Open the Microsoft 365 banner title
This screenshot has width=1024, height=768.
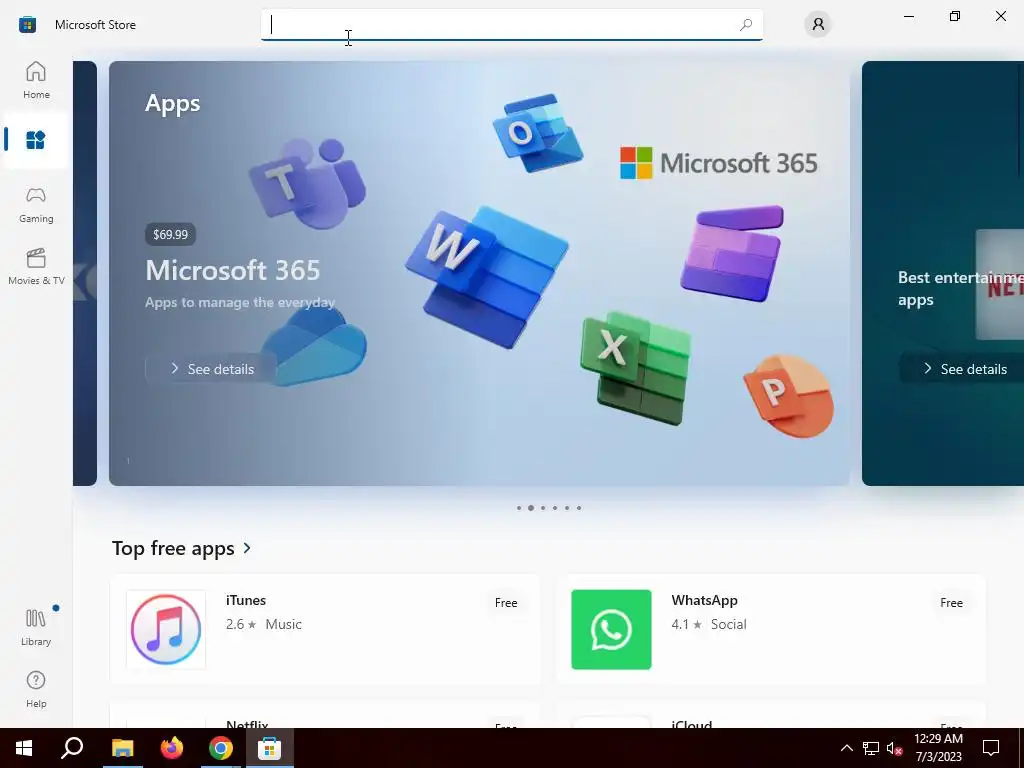pyautogui.click(x=232, y=270)
